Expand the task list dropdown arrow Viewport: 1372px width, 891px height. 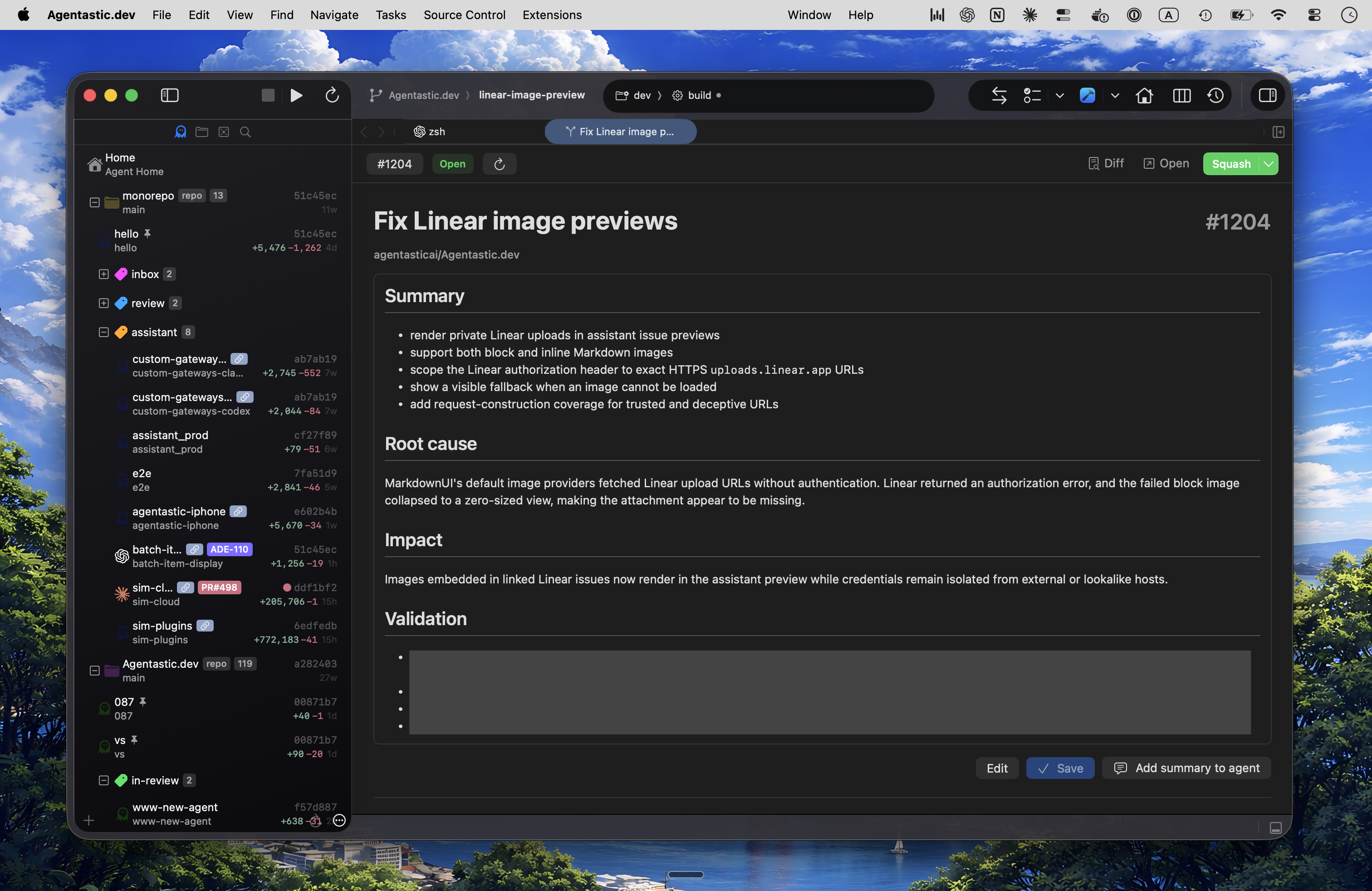click(1059, 96)
